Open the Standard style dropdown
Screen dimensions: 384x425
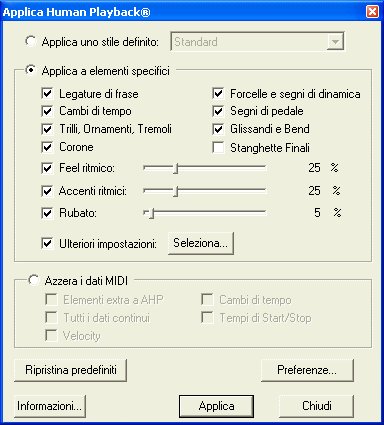tap(335, 42)
